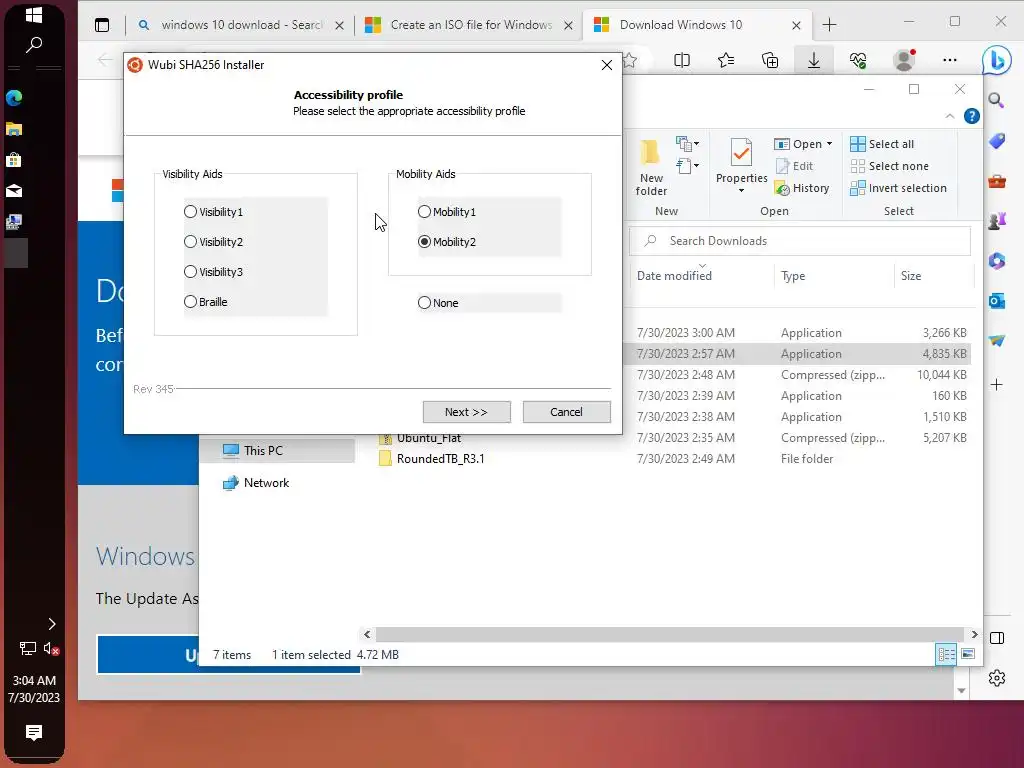1024x768 pixels.
Task: Open Microsoft Store from taskbar
Action: [x=14, y=160]
